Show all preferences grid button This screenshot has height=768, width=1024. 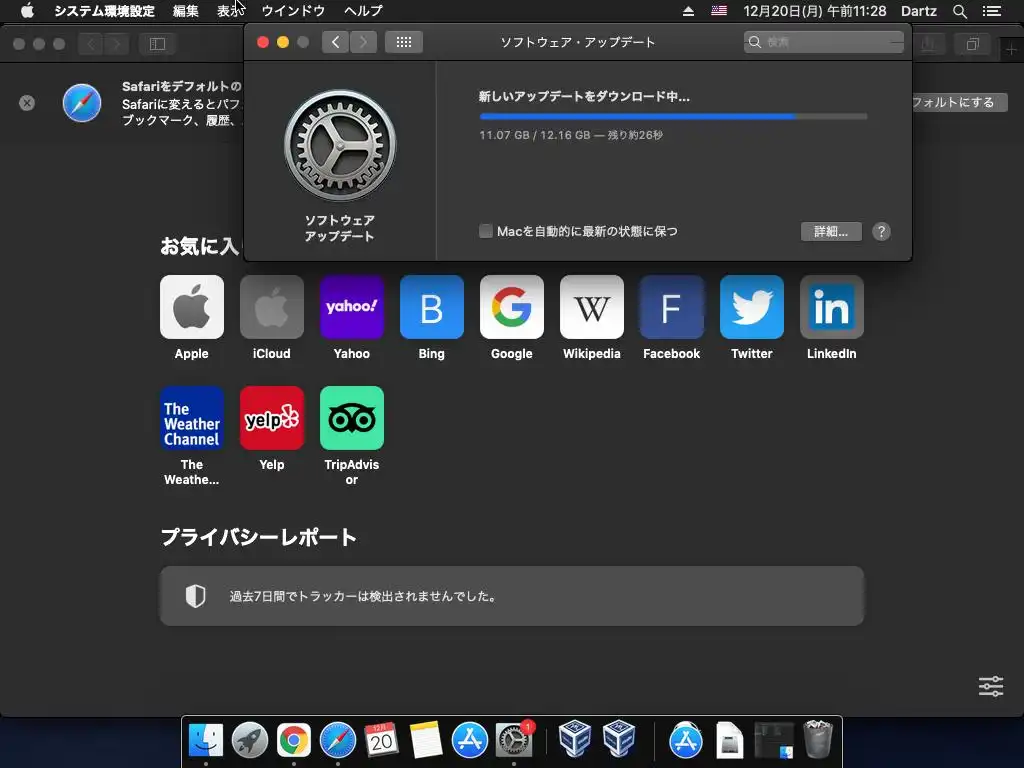click(x=404, y=42)
